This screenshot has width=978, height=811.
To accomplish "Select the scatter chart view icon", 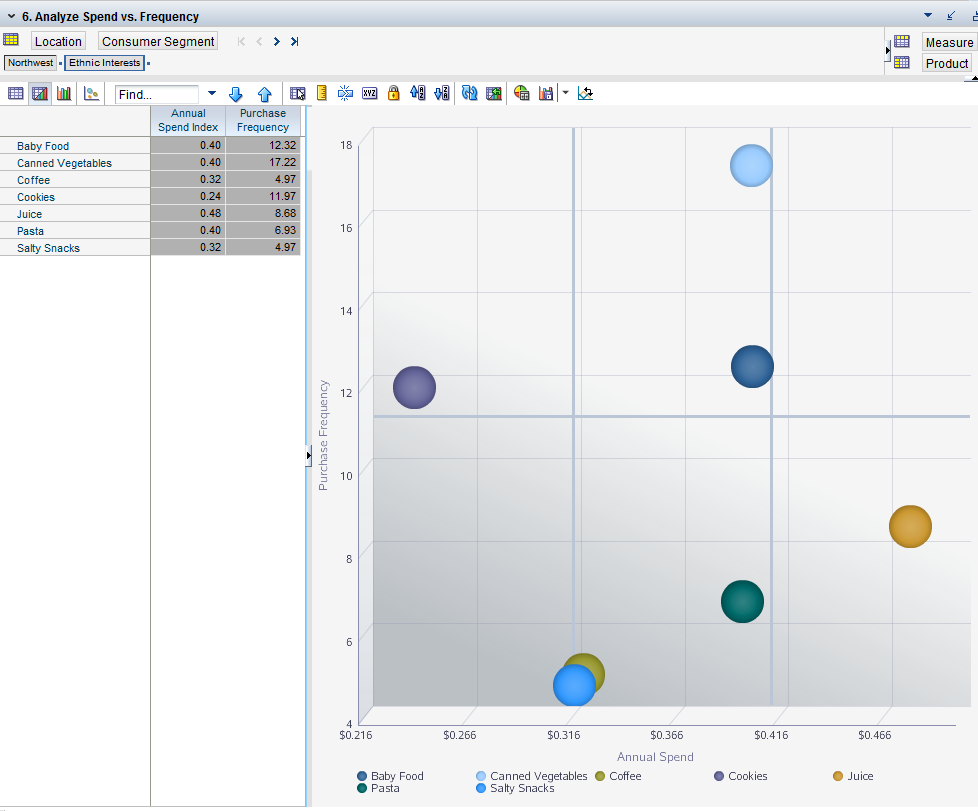I will (91, 93).
